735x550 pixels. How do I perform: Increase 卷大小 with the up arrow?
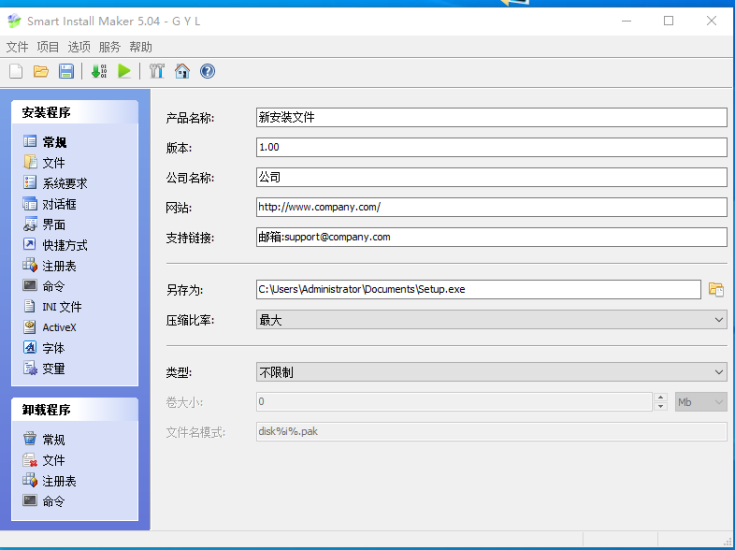click(661, 397)
